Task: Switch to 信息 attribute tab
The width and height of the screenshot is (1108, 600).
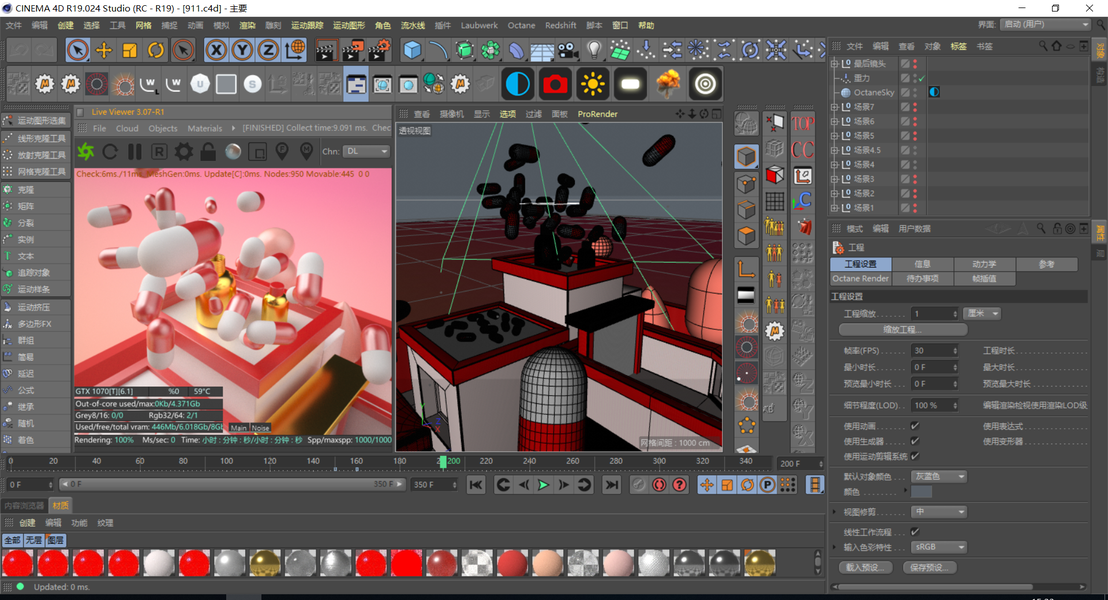Action: point(922,264)
